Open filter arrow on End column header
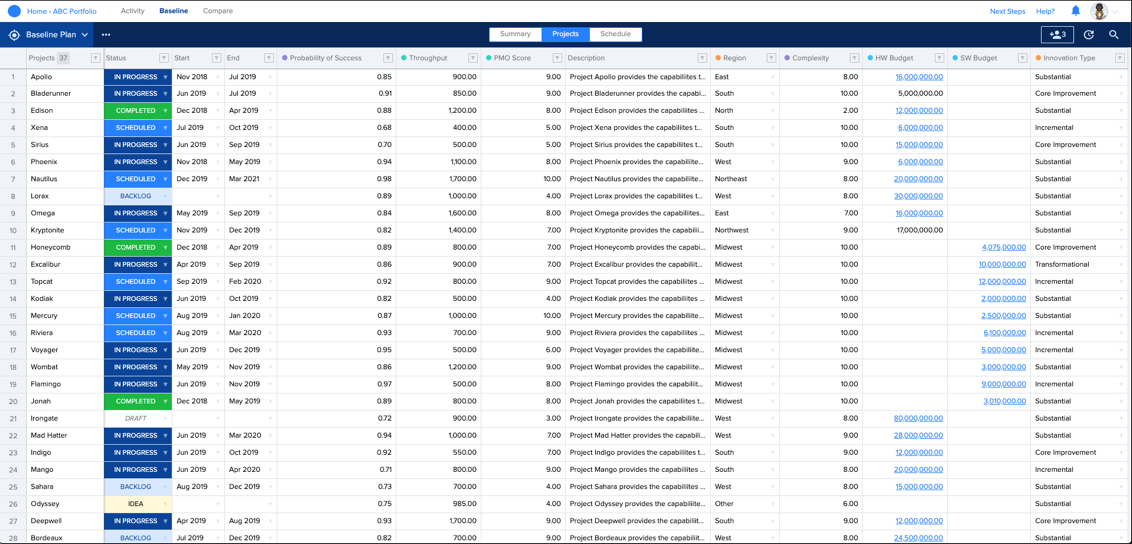Screen dimensions: 1132x544 click(269, 58)
